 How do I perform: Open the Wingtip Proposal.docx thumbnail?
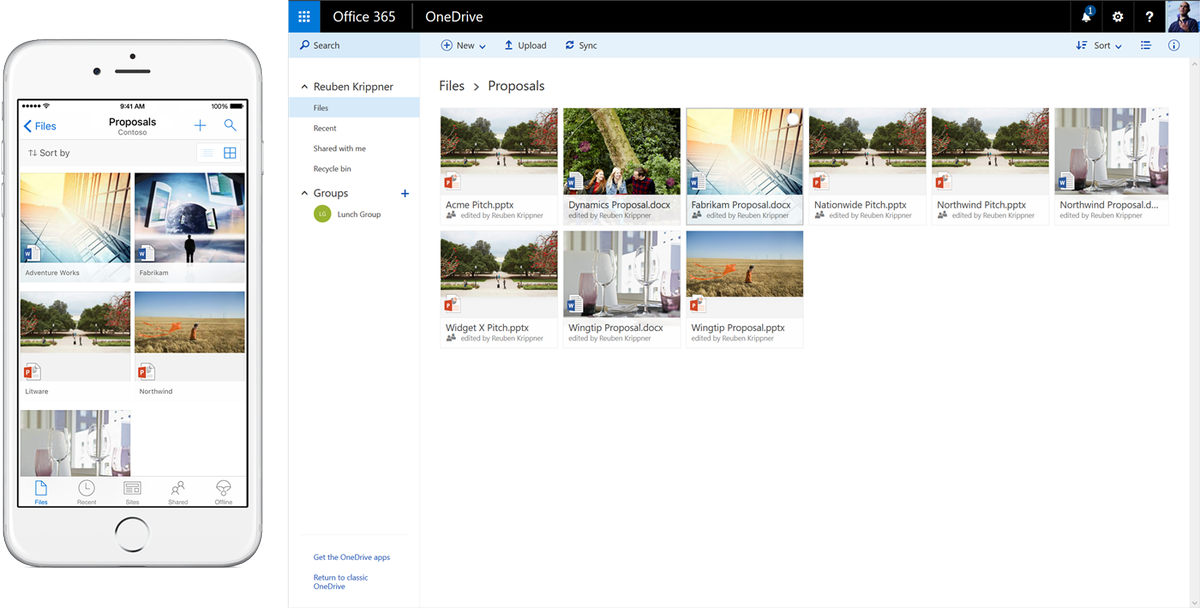pos(622,275)
